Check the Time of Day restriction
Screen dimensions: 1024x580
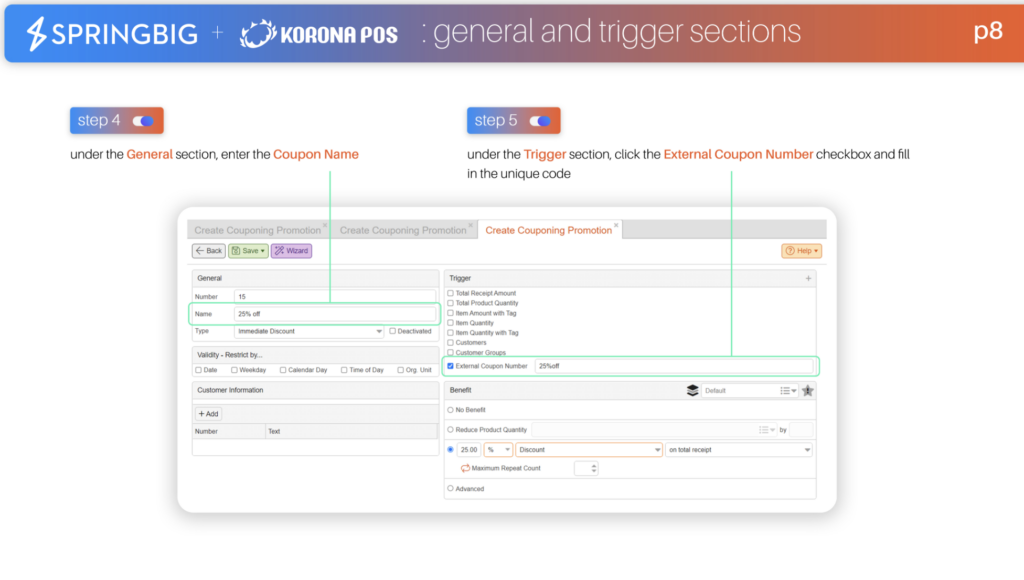[344, 370]
